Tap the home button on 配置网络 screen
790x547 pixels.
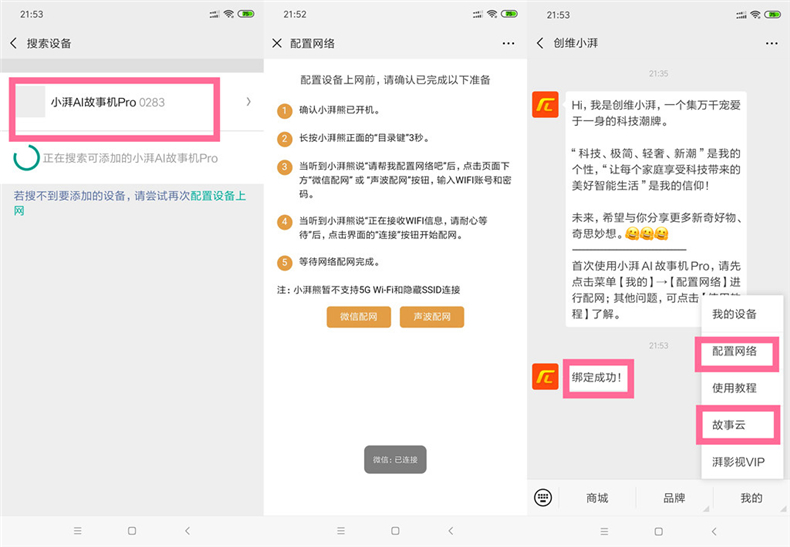[396, 531]
